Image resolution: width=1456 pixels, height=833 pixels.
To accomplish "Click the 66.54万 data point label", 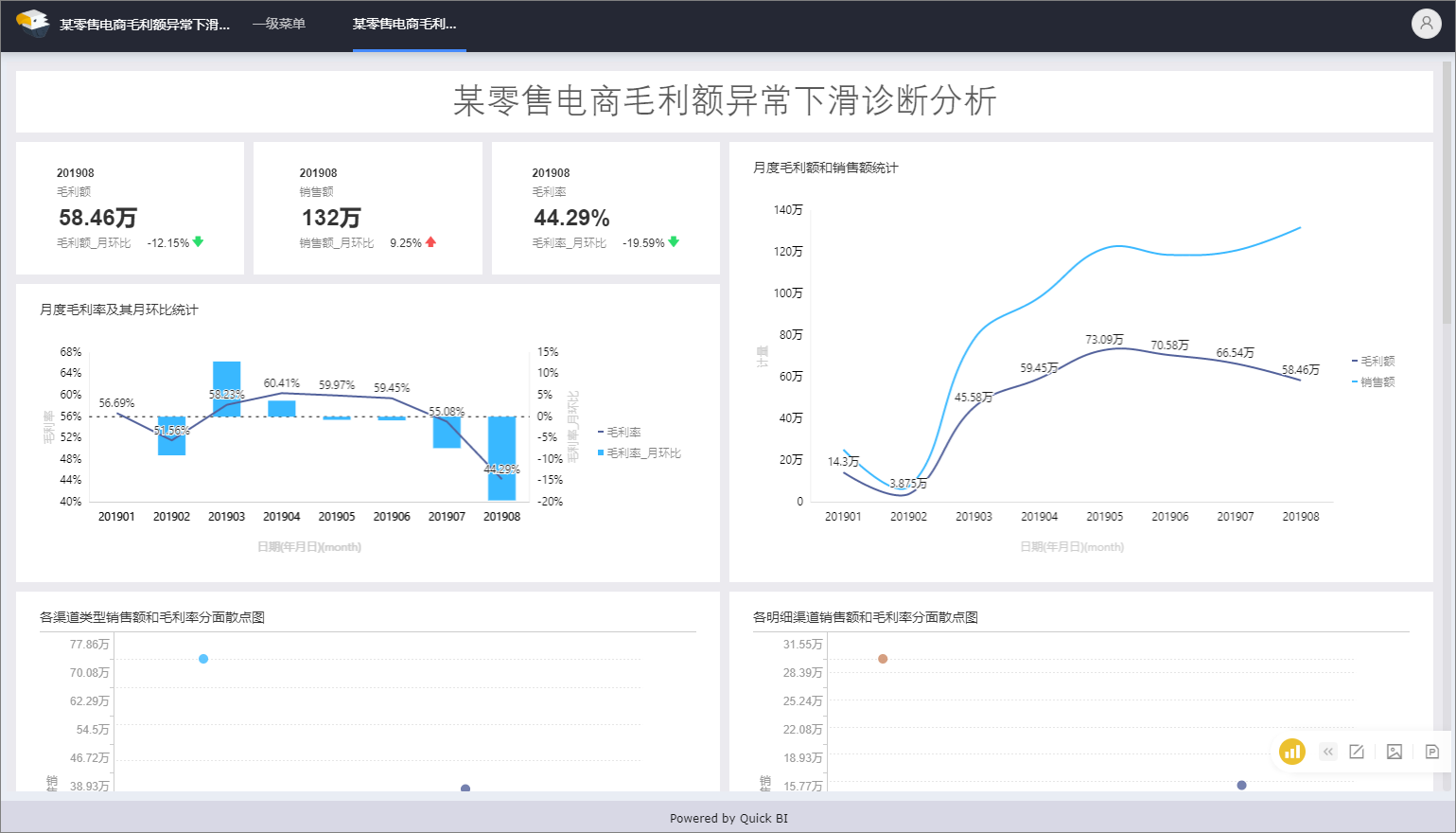I will coord(1235,353).
